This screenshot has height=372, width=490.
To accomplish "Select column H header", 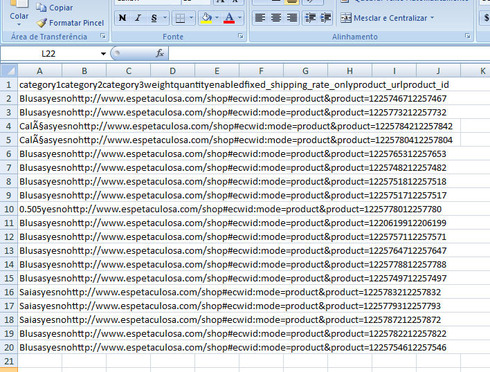I will pyautogui.click(x=350, y=71).
